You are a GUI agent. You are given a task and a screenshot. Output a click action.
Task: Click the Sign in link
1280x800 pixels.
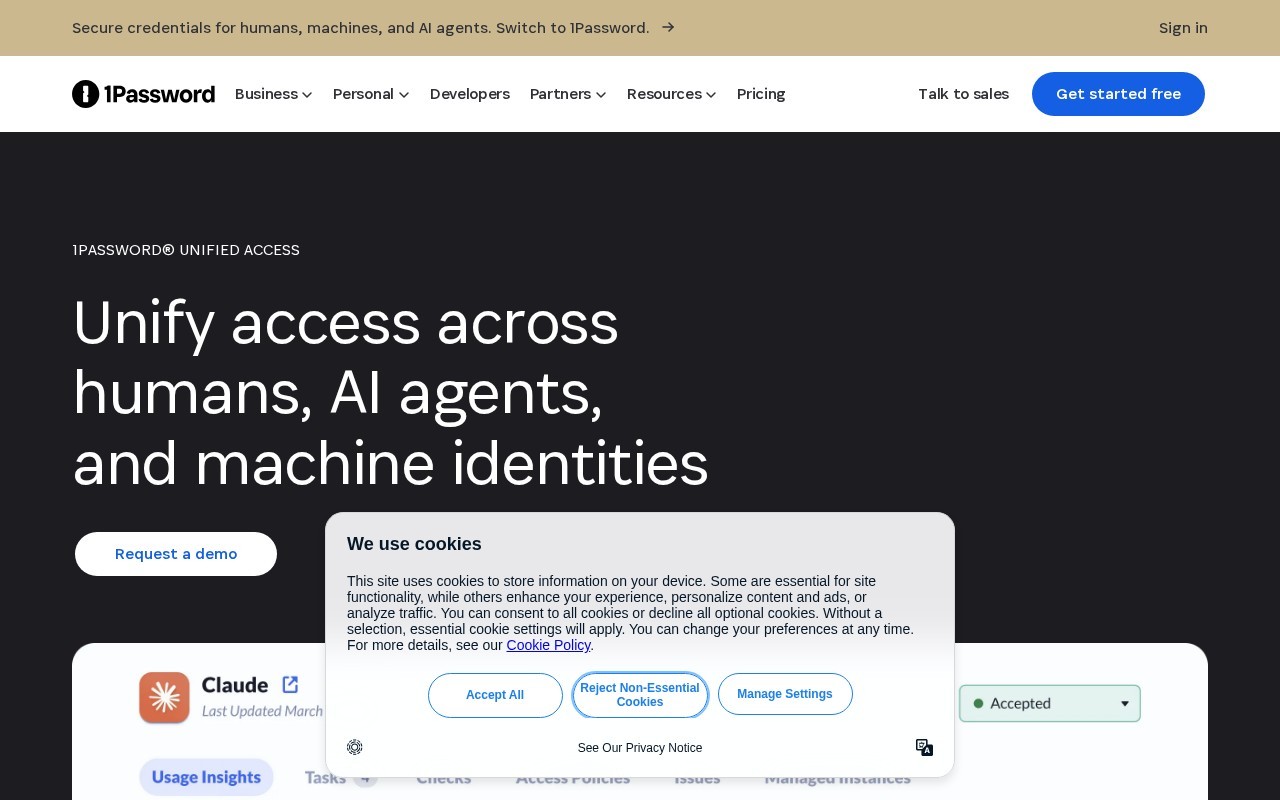[1183, 28]
